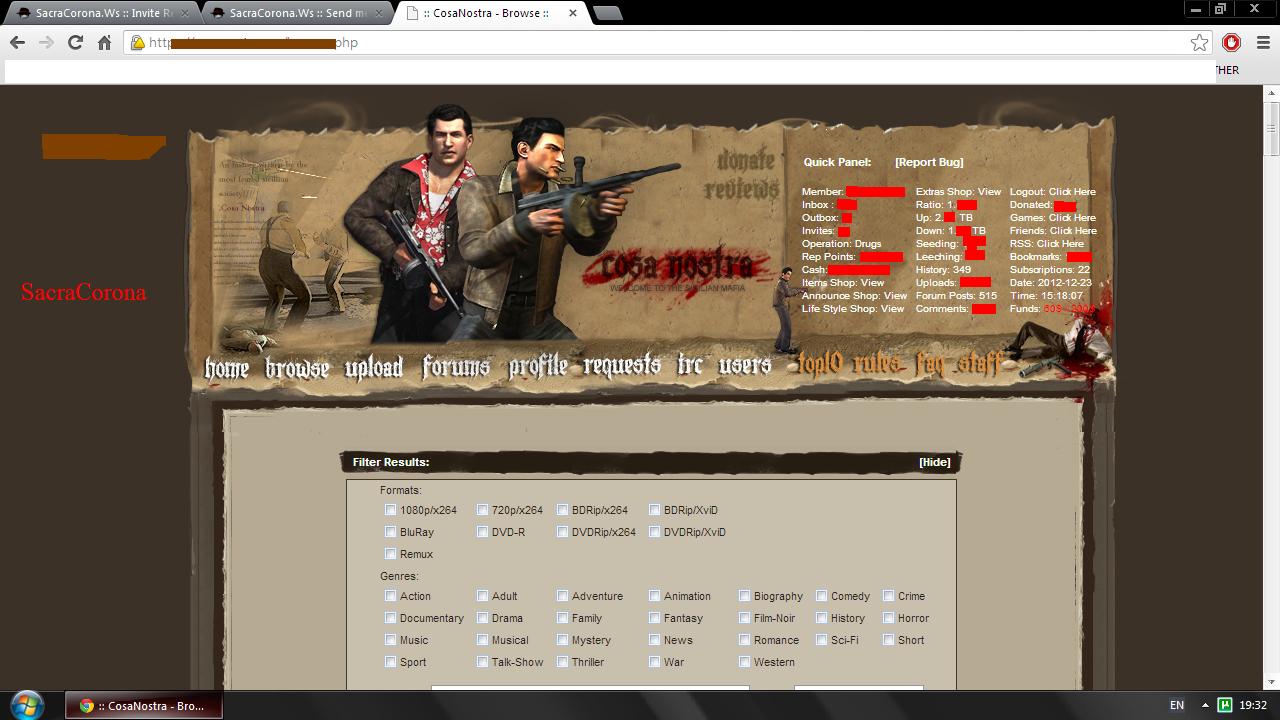Go to requests in the navigation
The height and width of the screenshot is (720, 1280).
(x=623, y=366)
